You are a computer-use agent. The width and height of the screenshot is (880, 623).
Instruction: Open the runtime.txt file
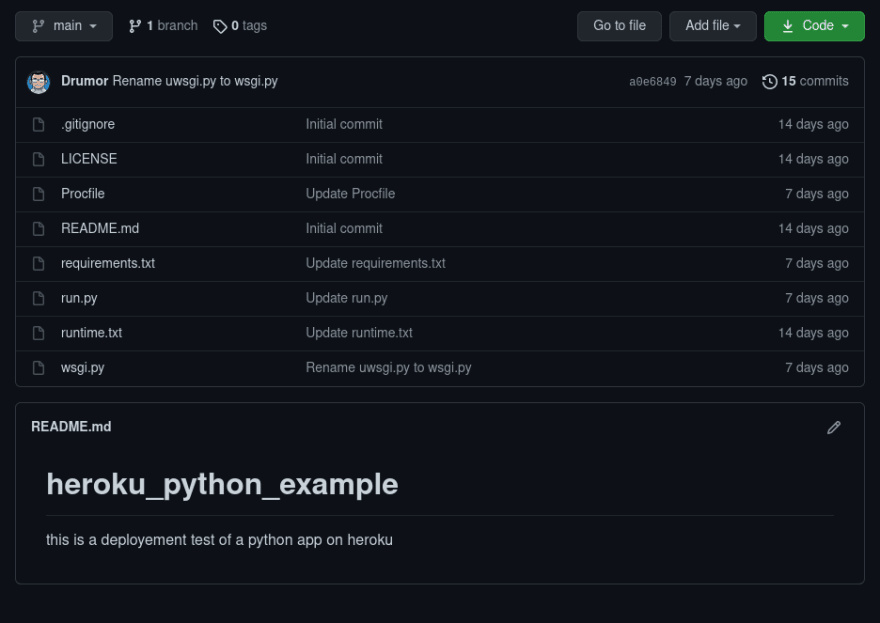[91, 333]
